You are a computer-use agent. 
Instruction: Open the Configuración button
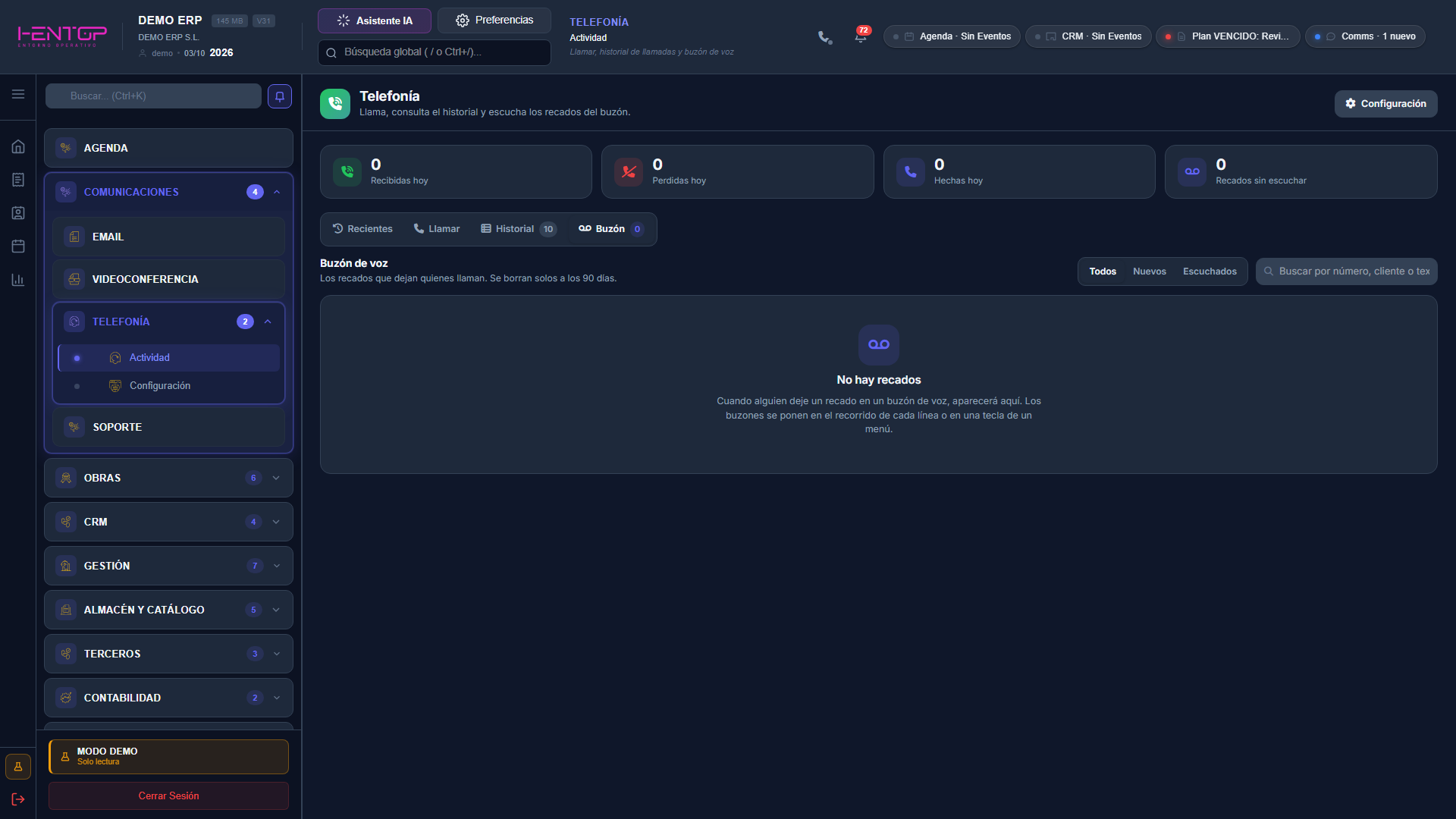pos(1385,104)
